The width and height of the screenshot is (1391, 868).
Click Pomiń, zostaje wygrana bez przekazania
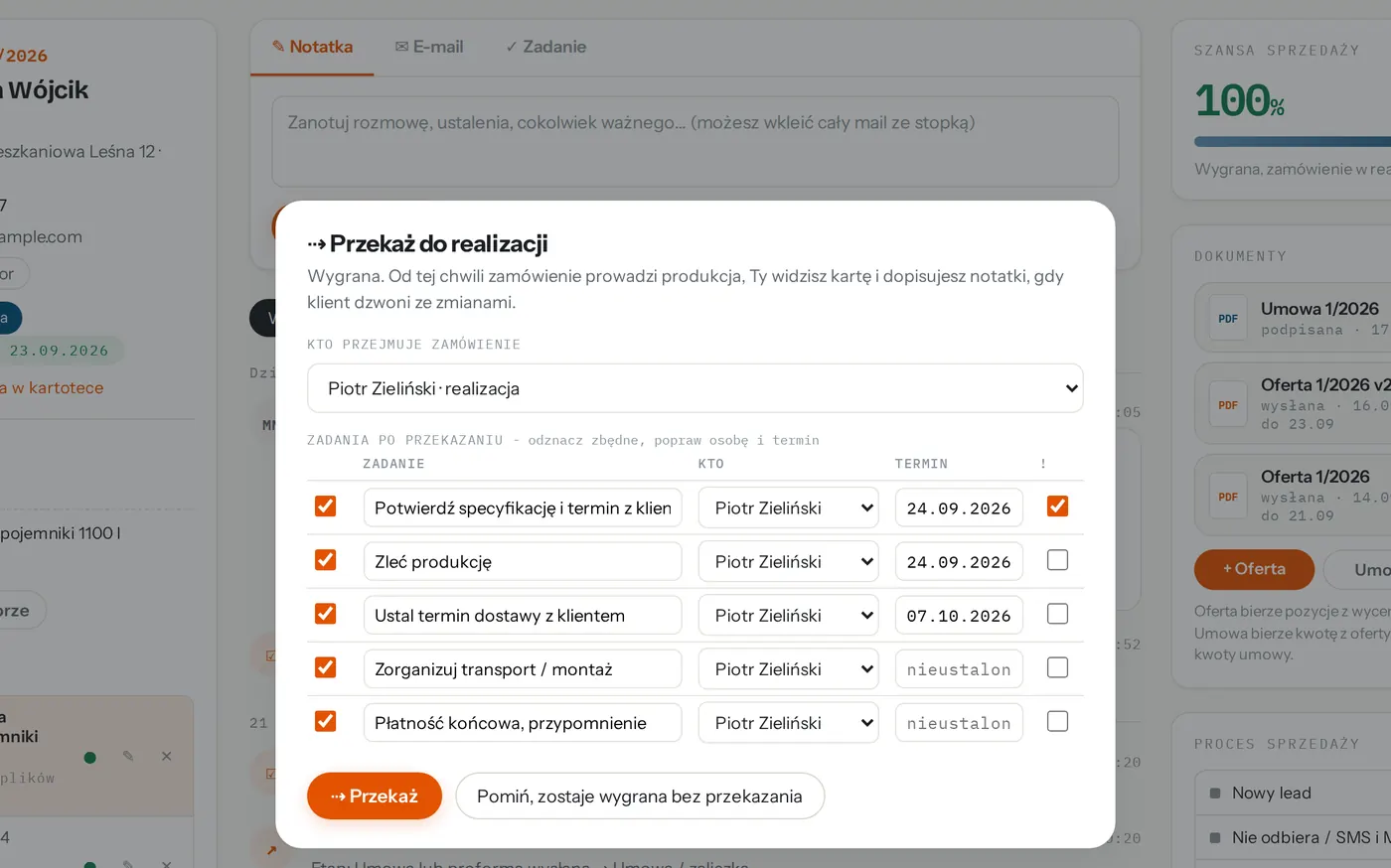click(x=640, y=796)
